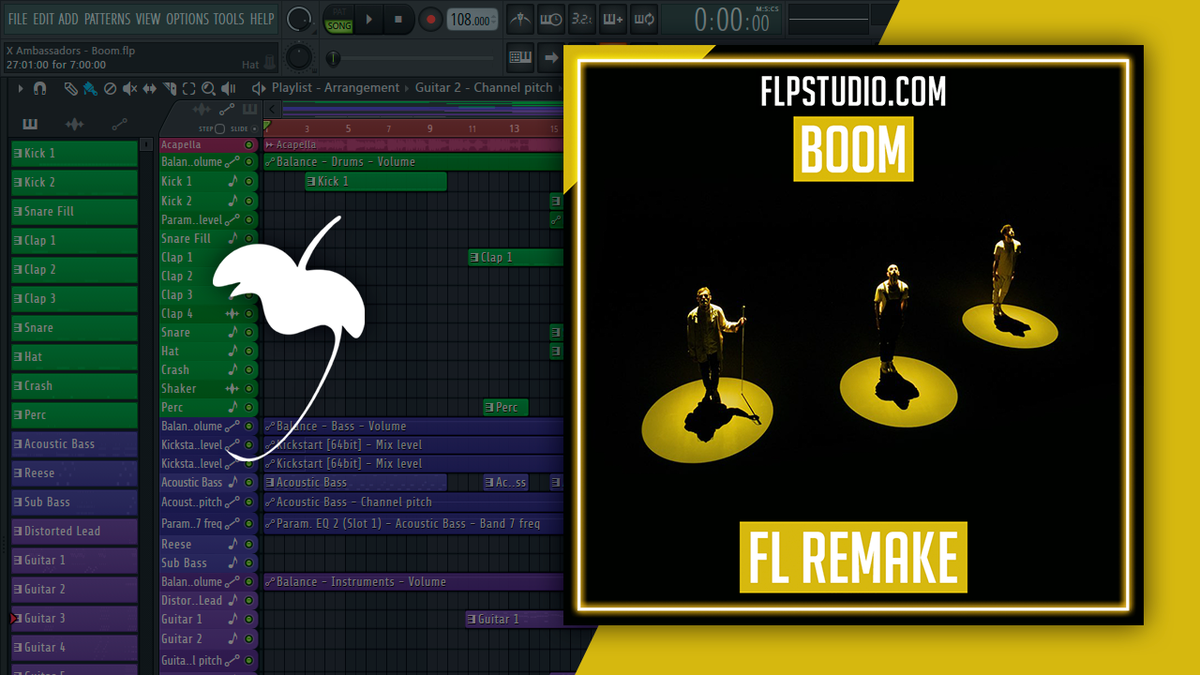Open the snap-to-grid magnet menu

coord(39,88)
